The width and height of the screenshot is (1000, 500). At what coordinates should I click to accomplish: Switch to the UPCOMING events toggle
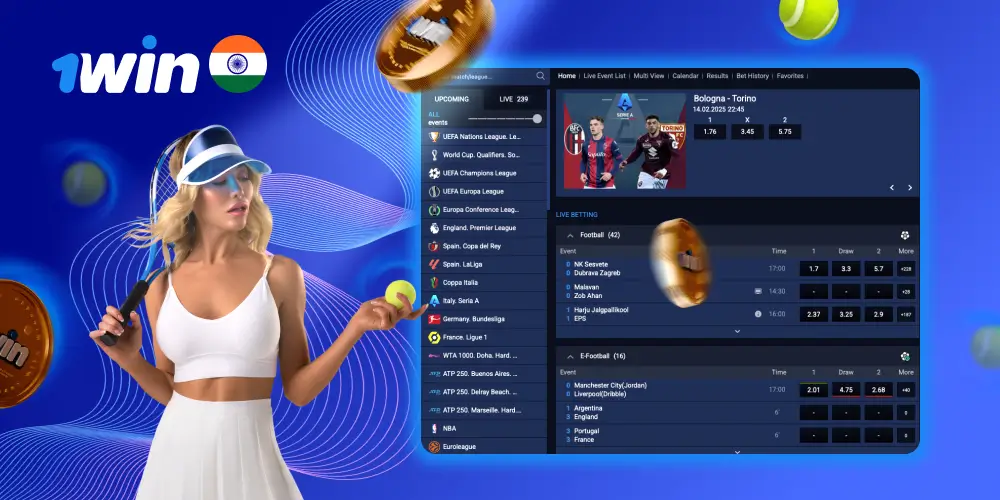pyautogui.click(x=452, y=99)
